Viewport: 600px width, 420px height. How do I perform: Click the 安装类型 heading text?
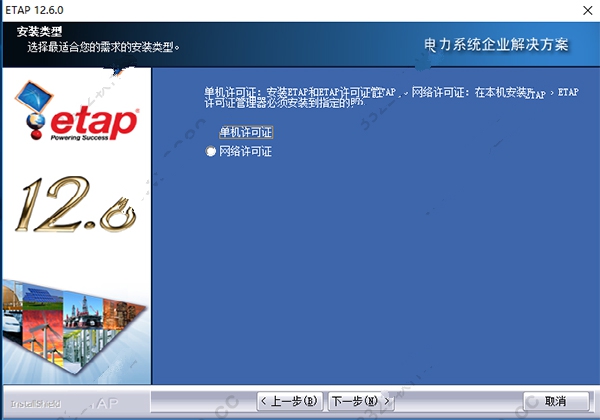(39, 31)
